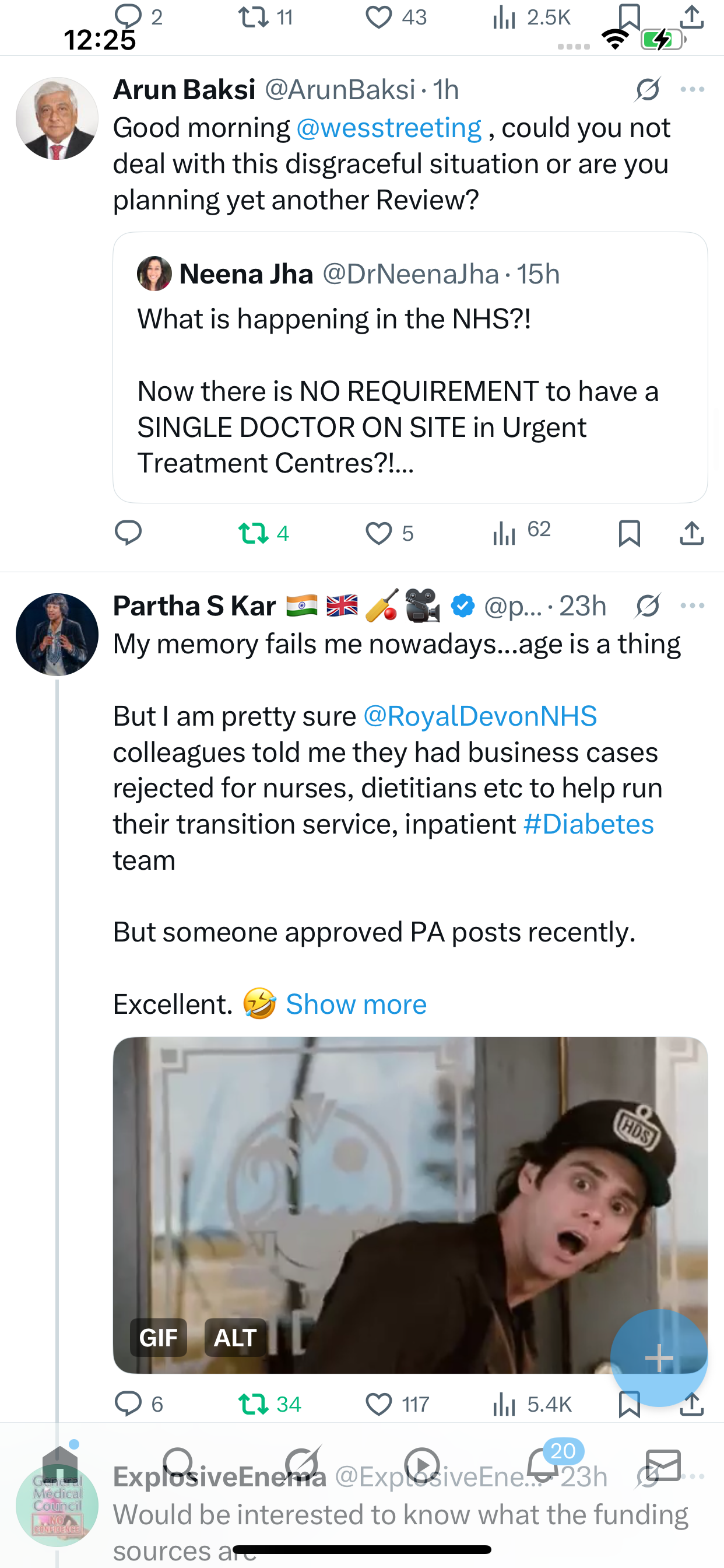Open Arun Baksi's profile picture
The width and height of the screenshot is (724, 1568).
click(x=57, y=118)
